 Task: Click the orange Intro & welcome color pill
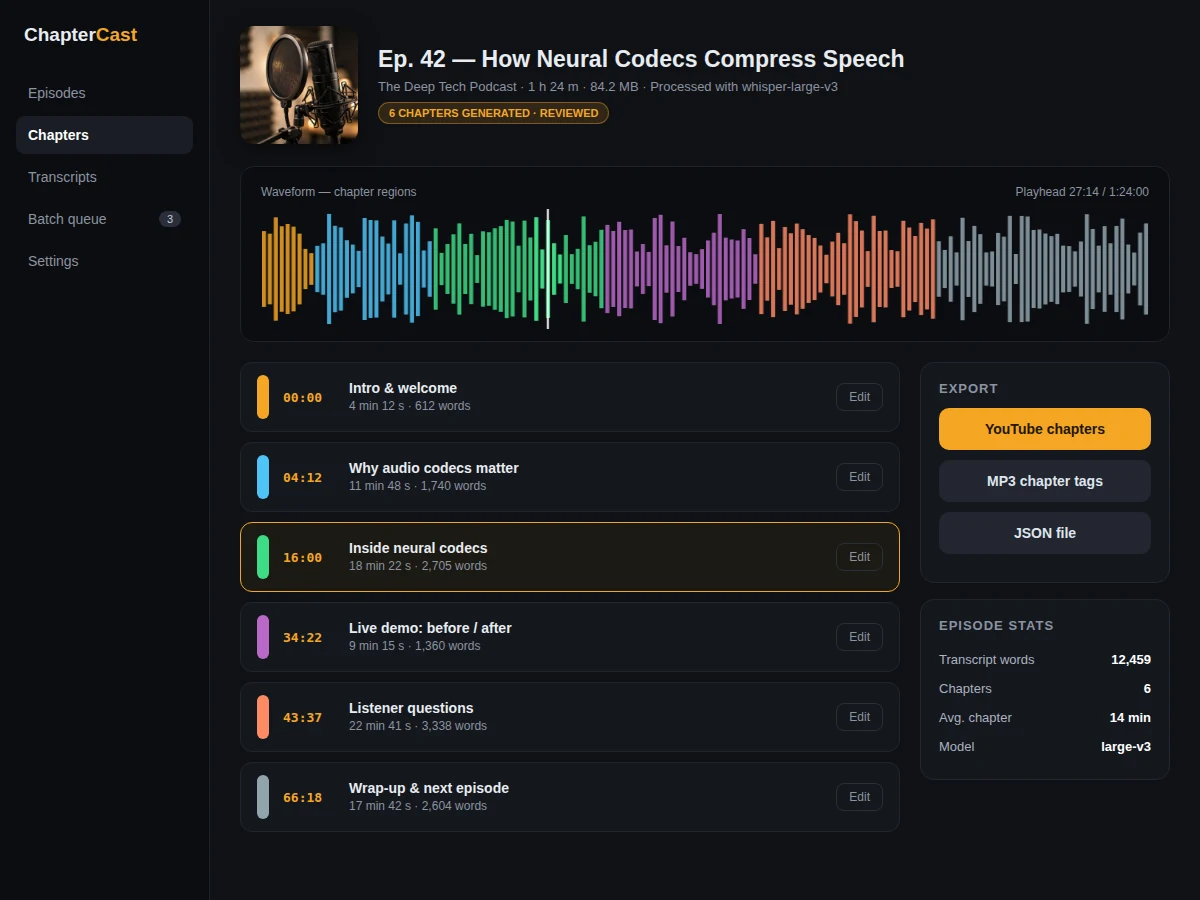click(x=263, y=397)
